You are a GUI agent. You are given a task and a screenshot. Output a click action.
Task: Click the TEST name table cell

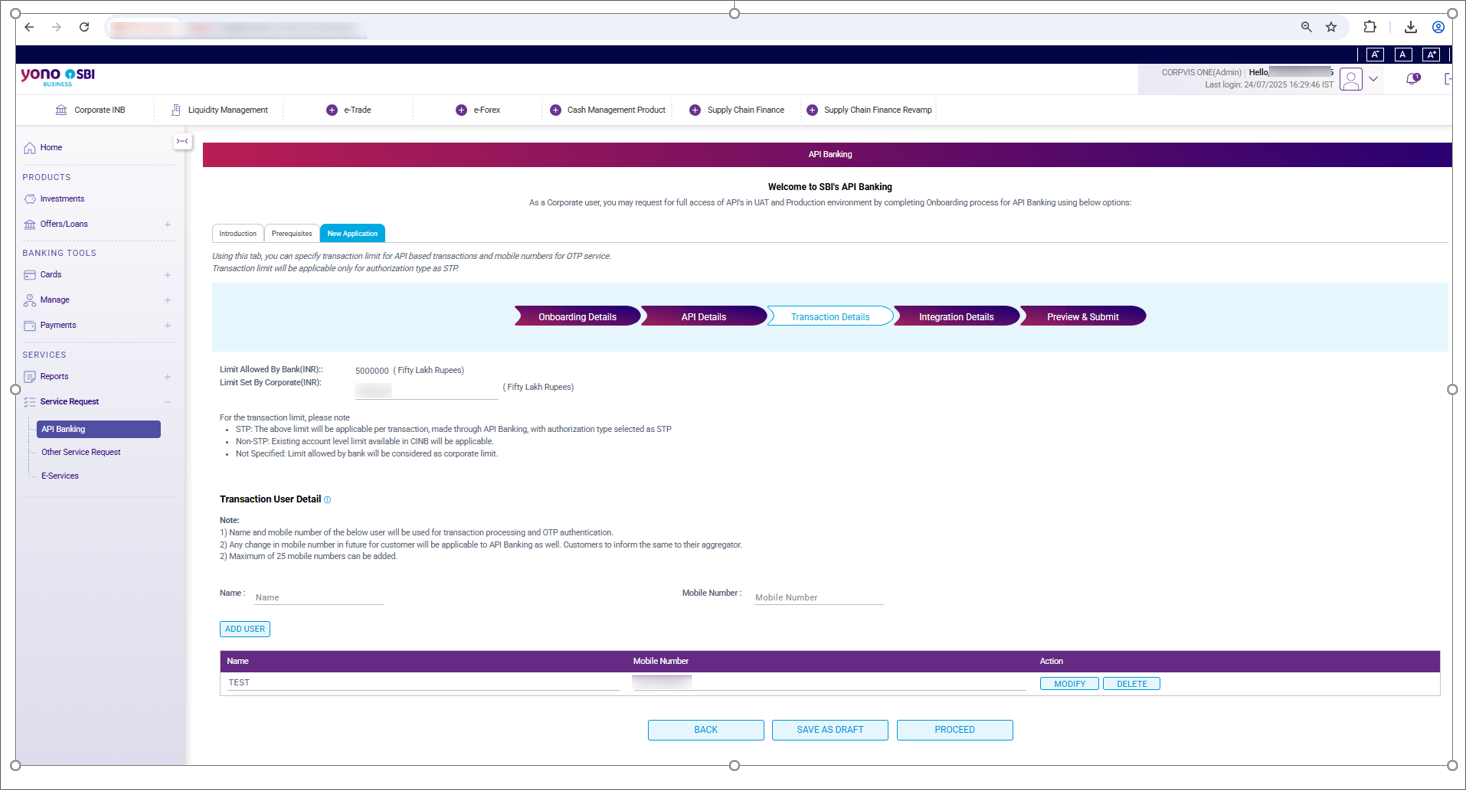(x=423, y=683)
